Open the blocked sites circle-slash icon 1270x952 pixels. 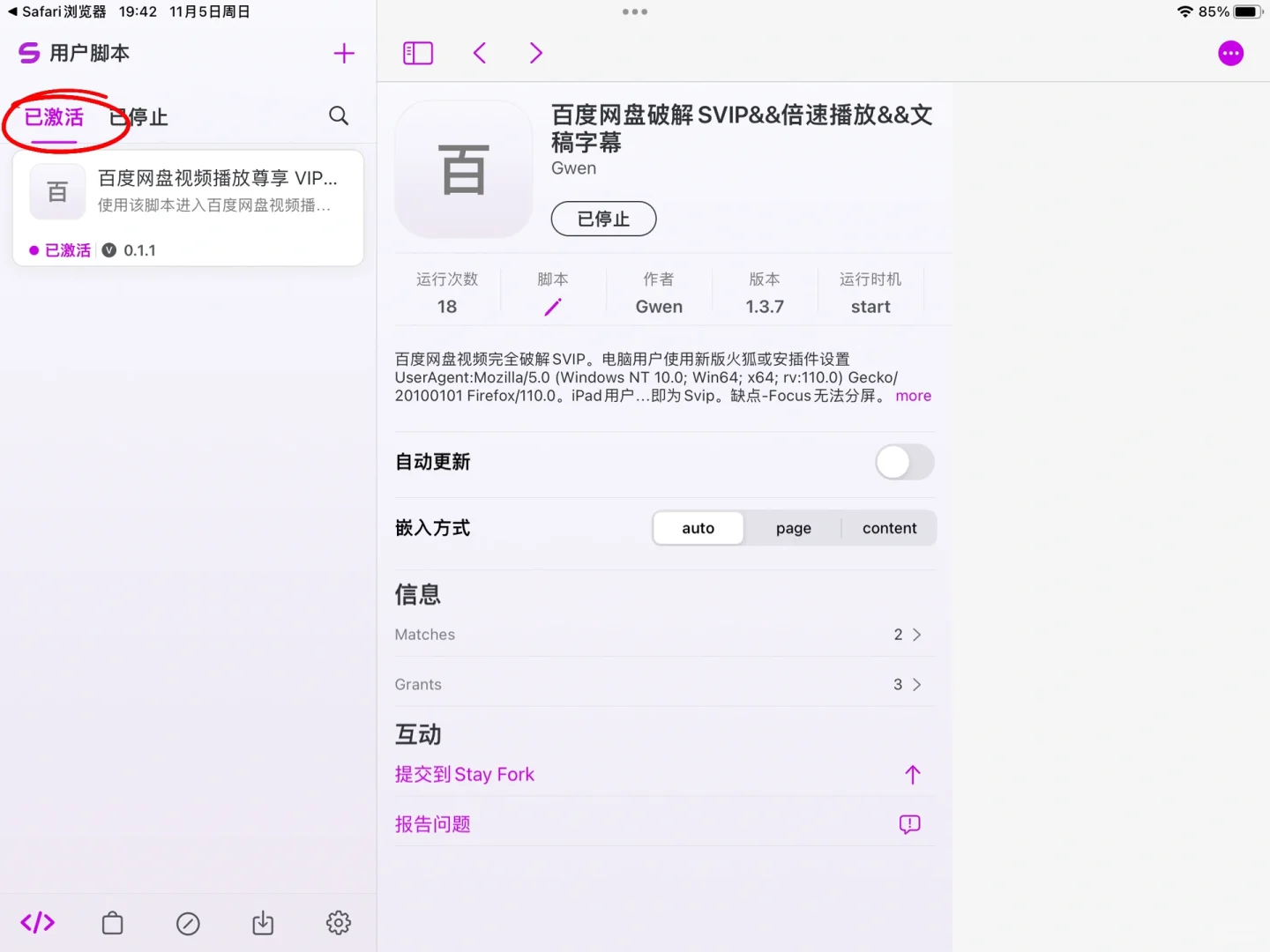click(x=188, y=922)
